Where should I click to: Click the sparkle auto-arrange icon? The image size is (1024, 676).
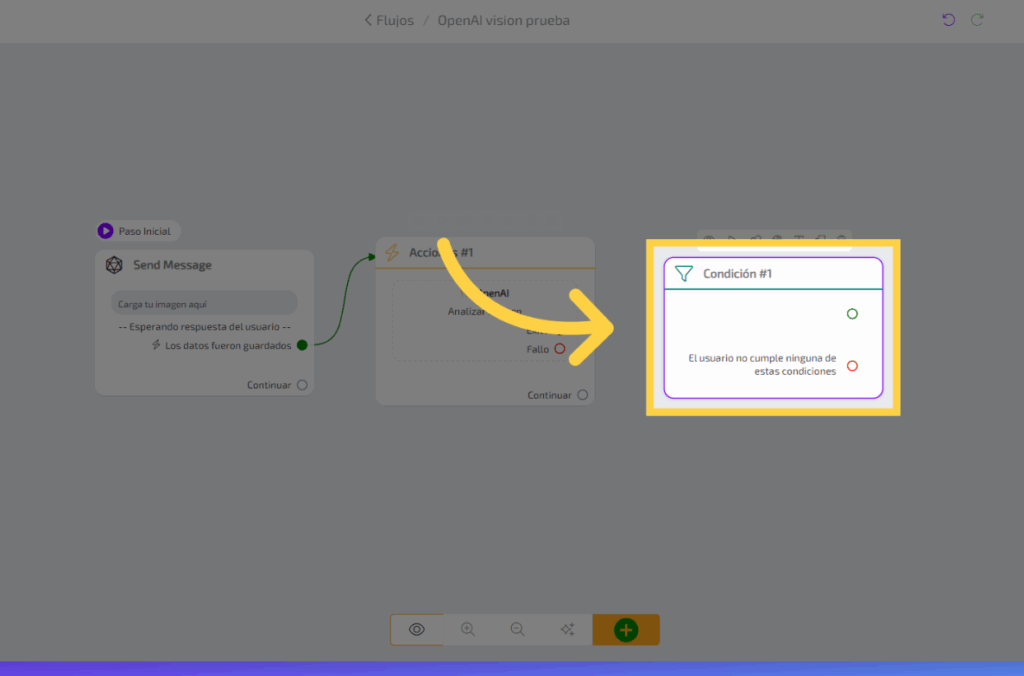(567, 629)
